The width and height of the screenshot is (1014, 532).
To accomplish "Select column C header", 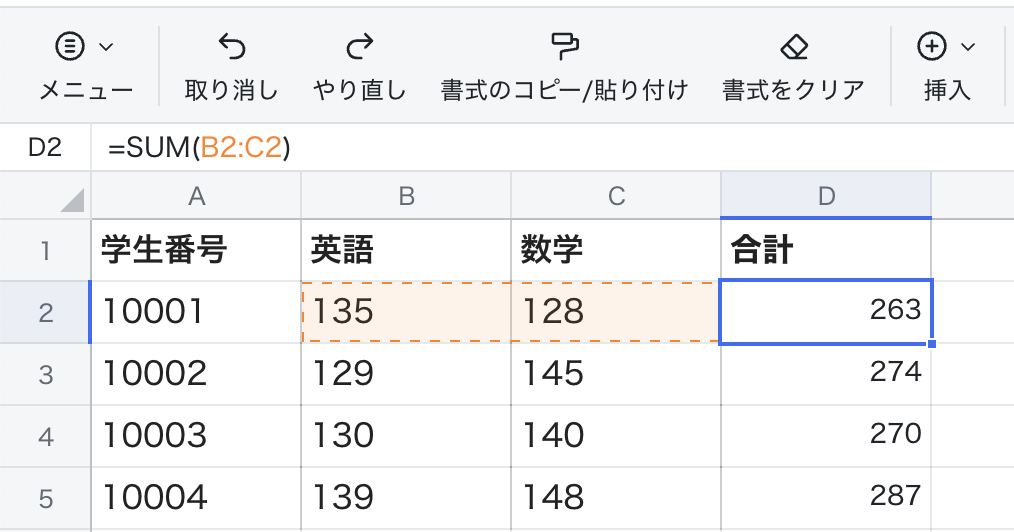I will pyautogui.click(x=615, y=196).
